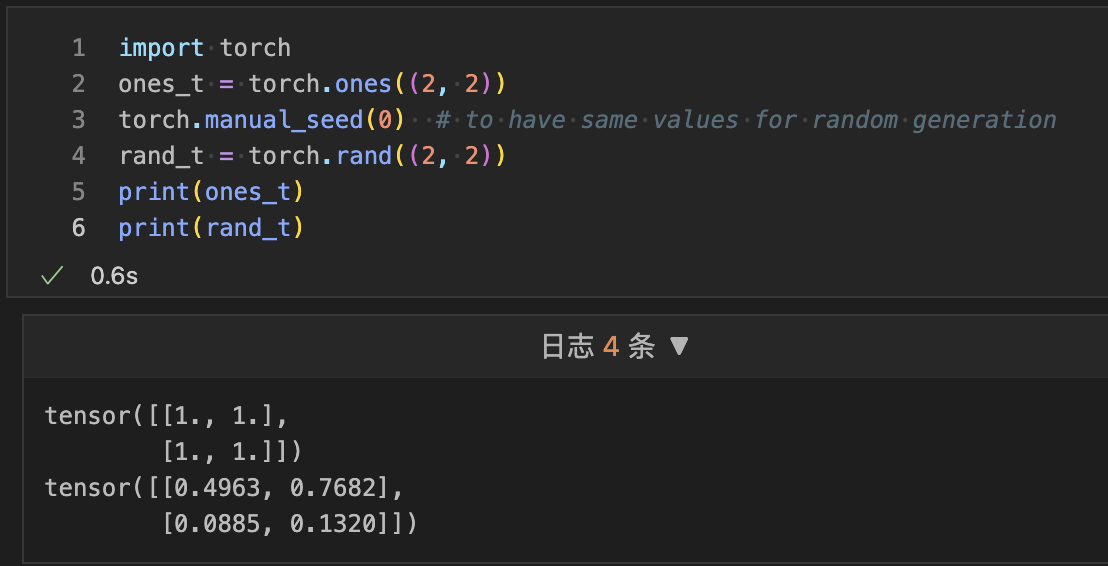Place cursor in the print(rand_t) statement
The height and width of the screenshot is (566, 1108).
(x=211, y=228)
